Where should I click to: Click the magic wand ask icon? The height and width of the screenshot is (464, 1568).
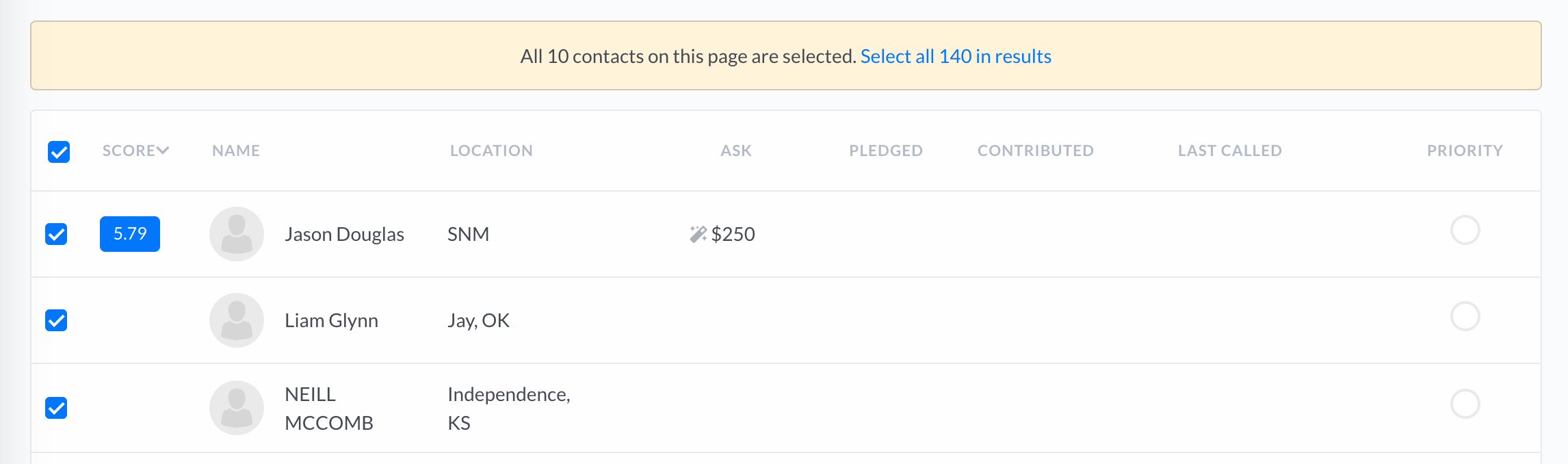pyautogui.click(x=698, y=234)
